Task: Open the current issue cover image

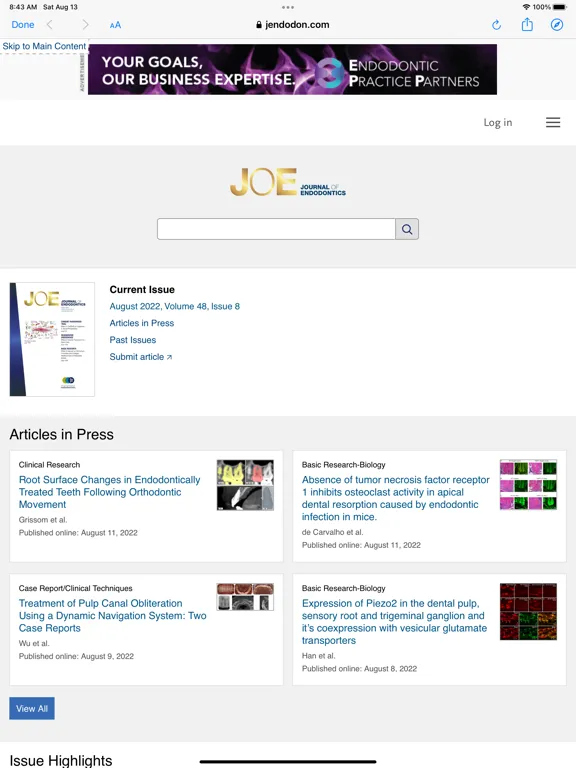Action: (x=52, y=339)
